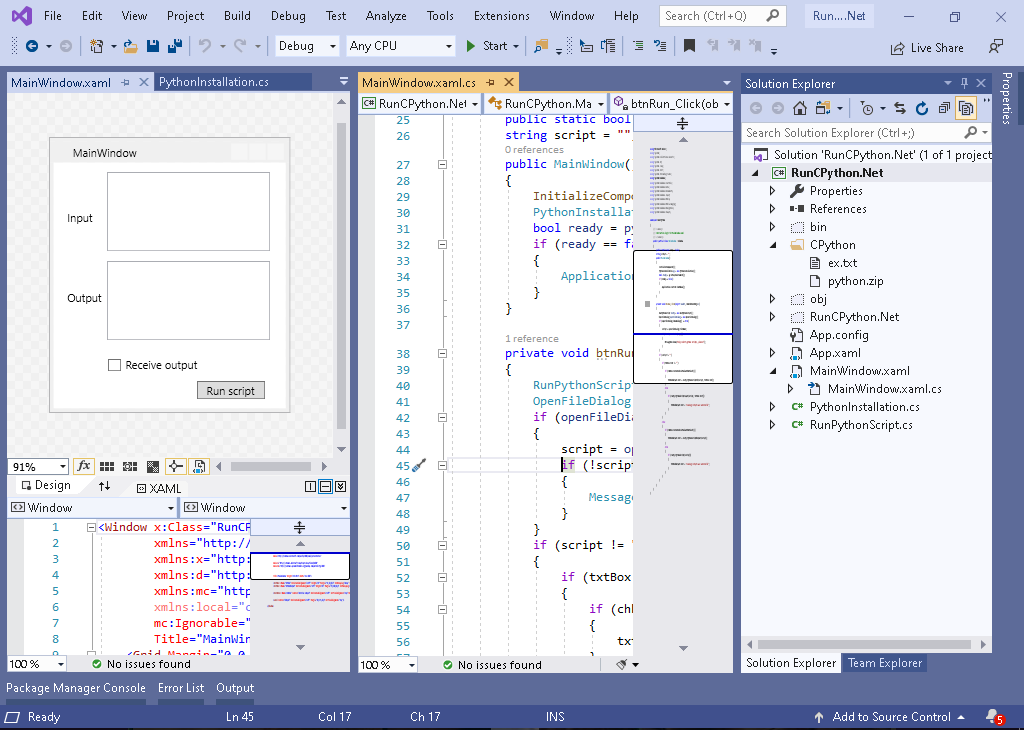Click the Swap Panes arrows icon

tap(104, 486)
